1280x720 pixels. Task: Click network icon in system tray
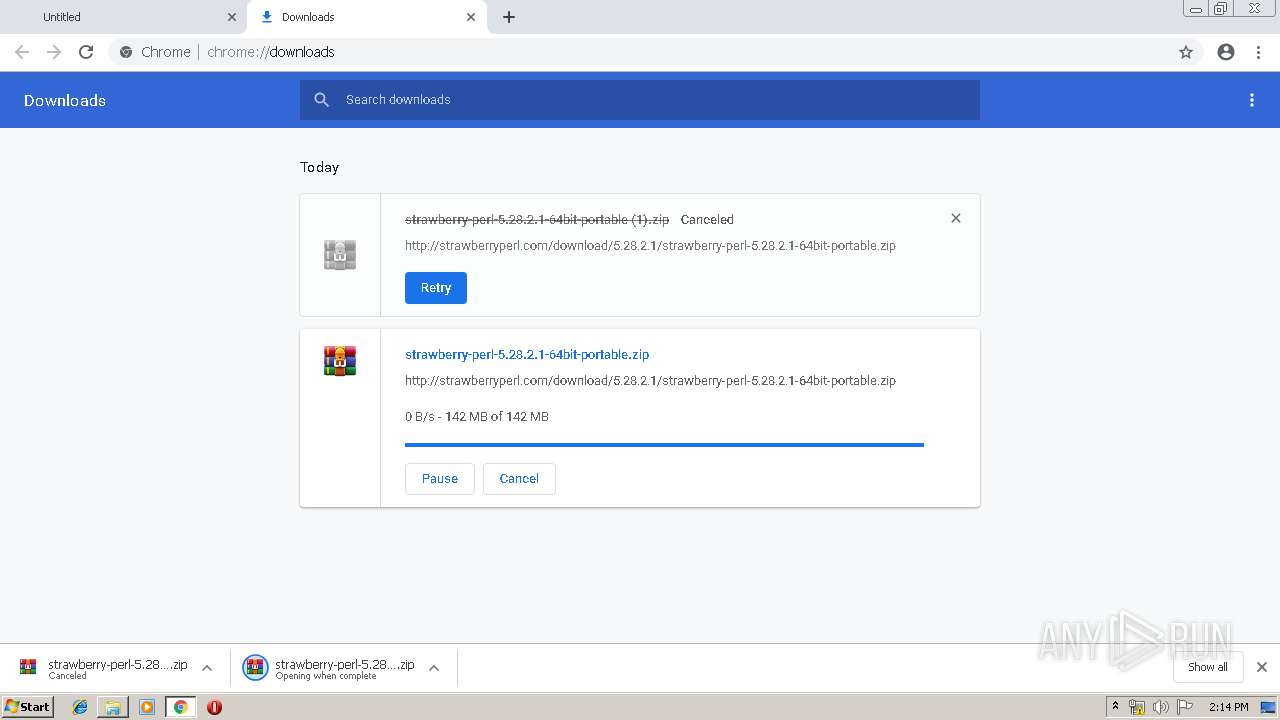point(1137,707)
